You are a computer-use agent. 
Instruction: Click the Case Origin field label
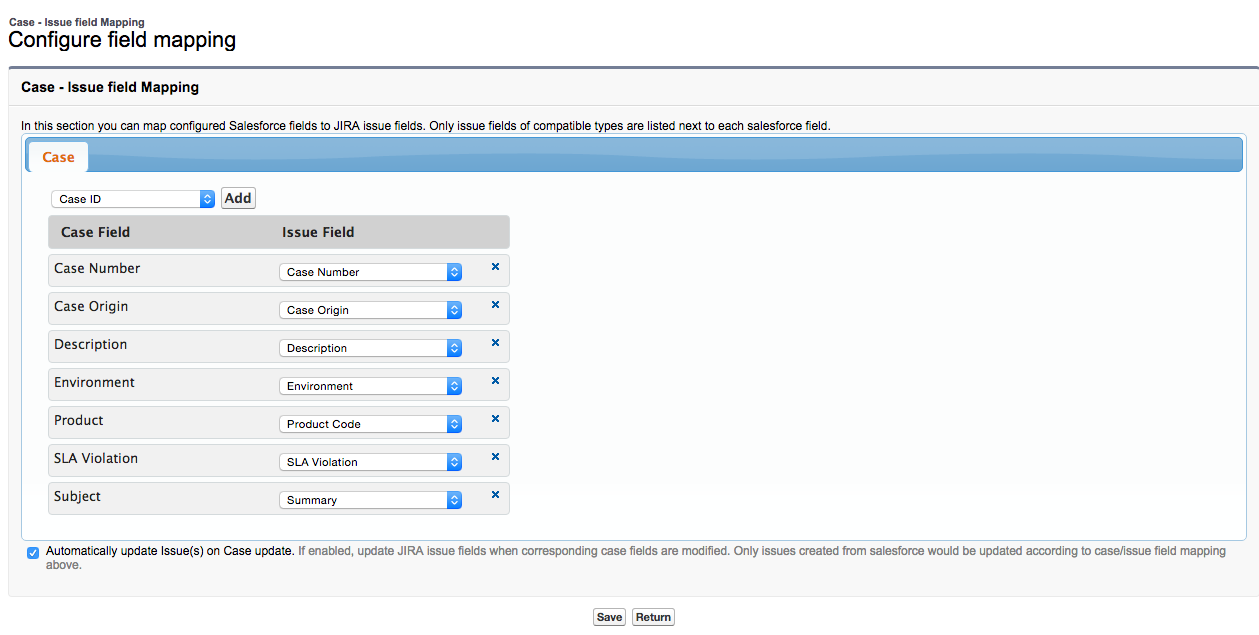(x=91, y=306)
